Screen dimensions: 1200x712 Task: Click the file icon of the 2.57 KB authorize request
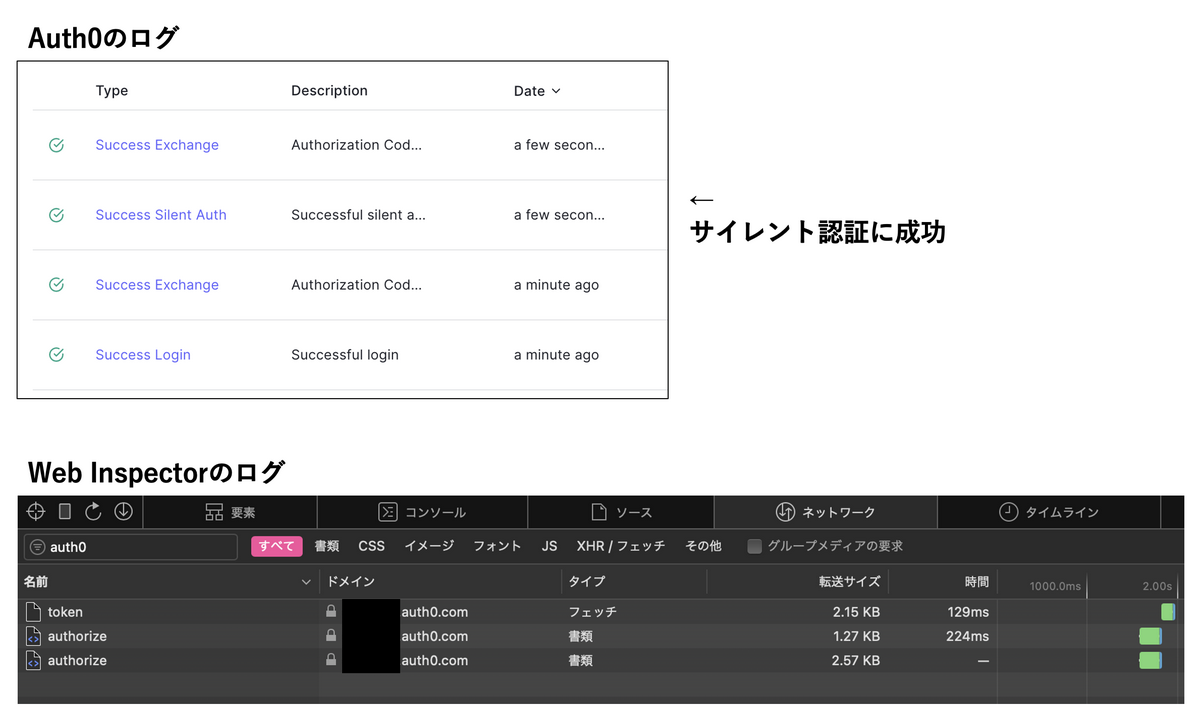click(x=33, y=660)
